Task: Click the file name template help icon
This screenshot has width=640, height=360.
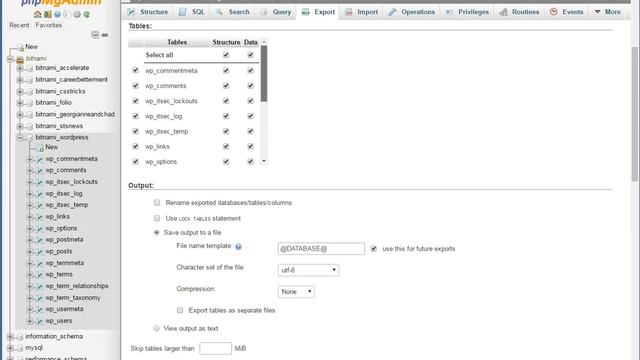Action: click(238, 247)
